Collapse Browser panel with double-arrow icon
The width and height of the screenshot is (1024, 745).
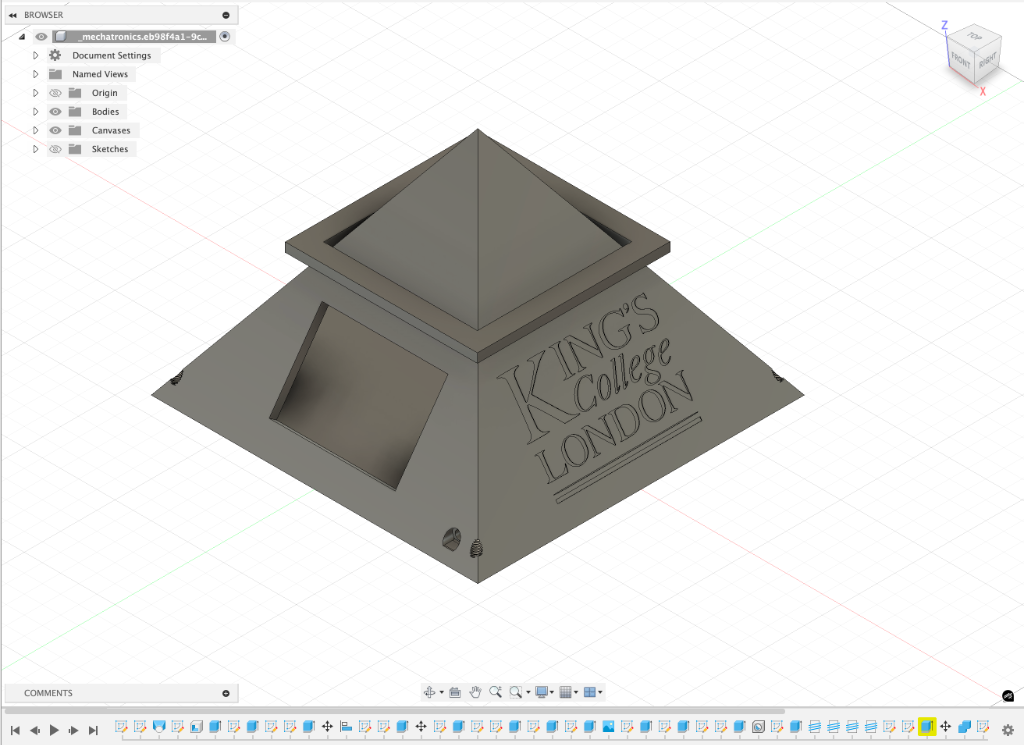(12, 16)
